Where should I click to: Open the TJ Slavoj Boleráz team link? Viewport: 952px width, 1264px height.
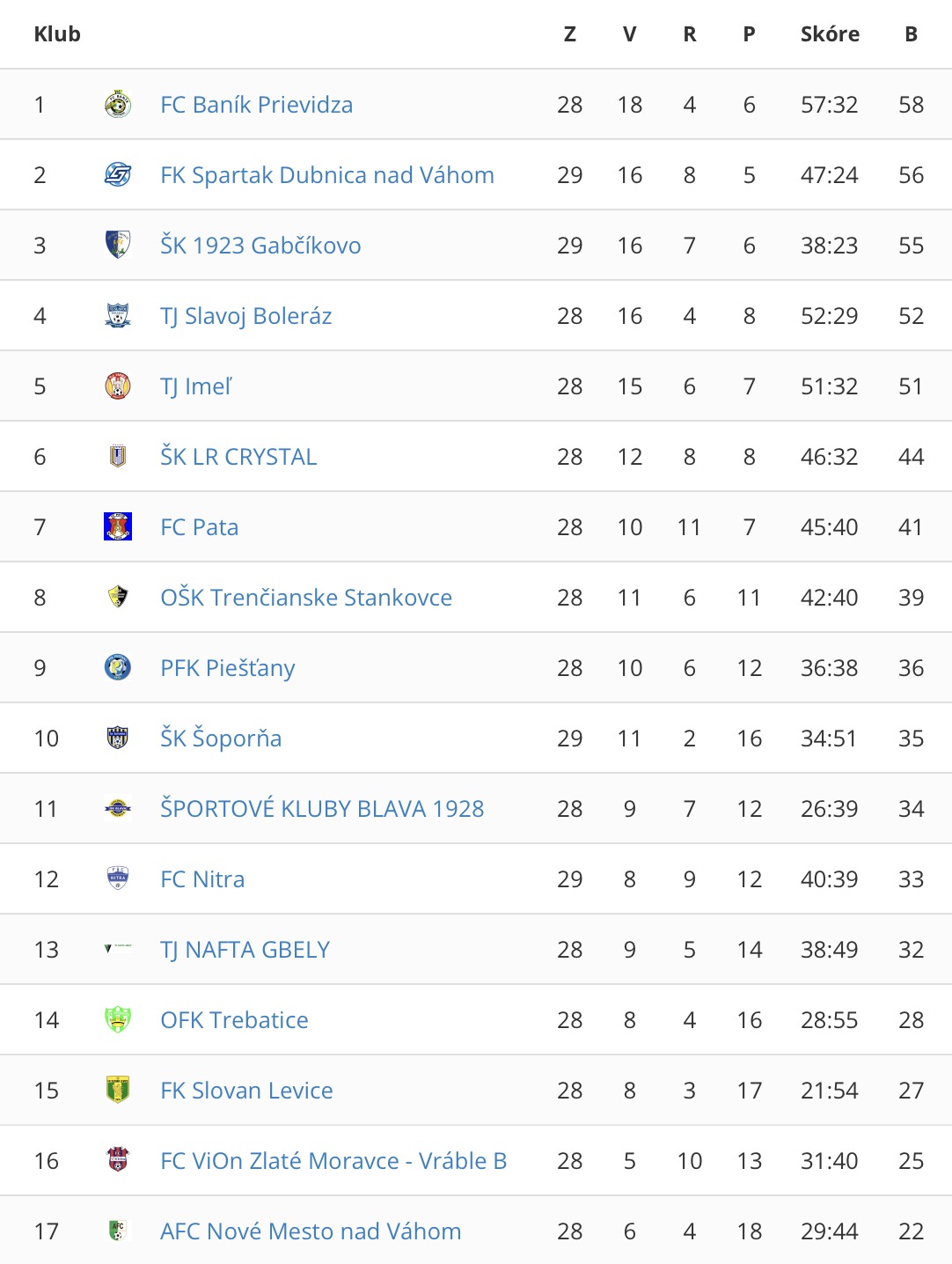point(246,316)
